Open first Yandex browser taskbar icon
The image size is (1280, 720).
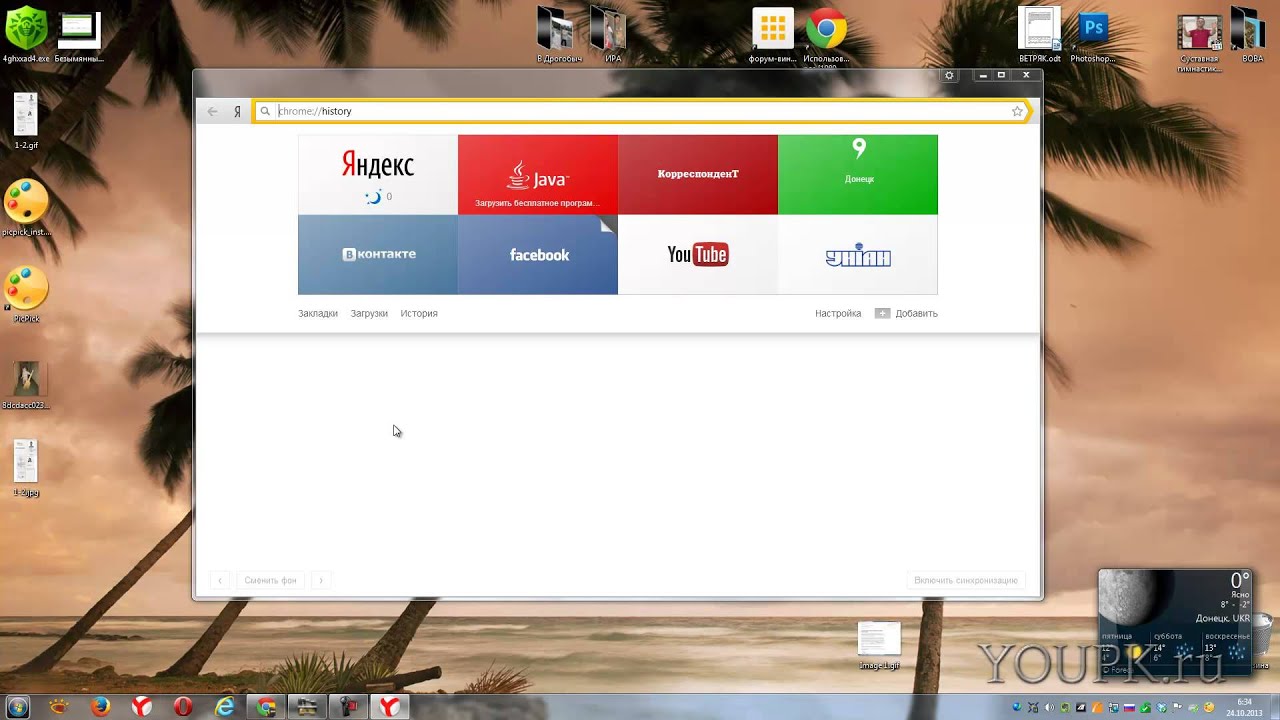pyautogui.click(x=142, y=707)
